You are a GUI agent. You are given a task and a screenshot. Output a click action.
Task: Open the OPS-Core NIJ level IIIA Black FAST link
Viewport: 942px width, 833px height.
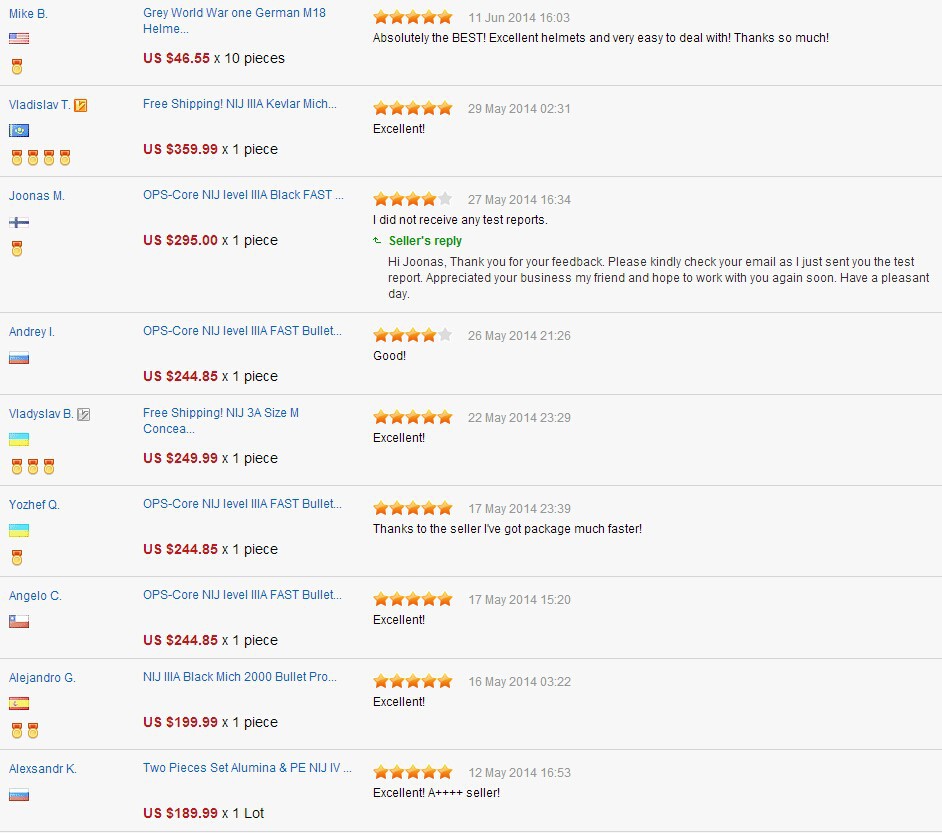[x=243, y=195]
